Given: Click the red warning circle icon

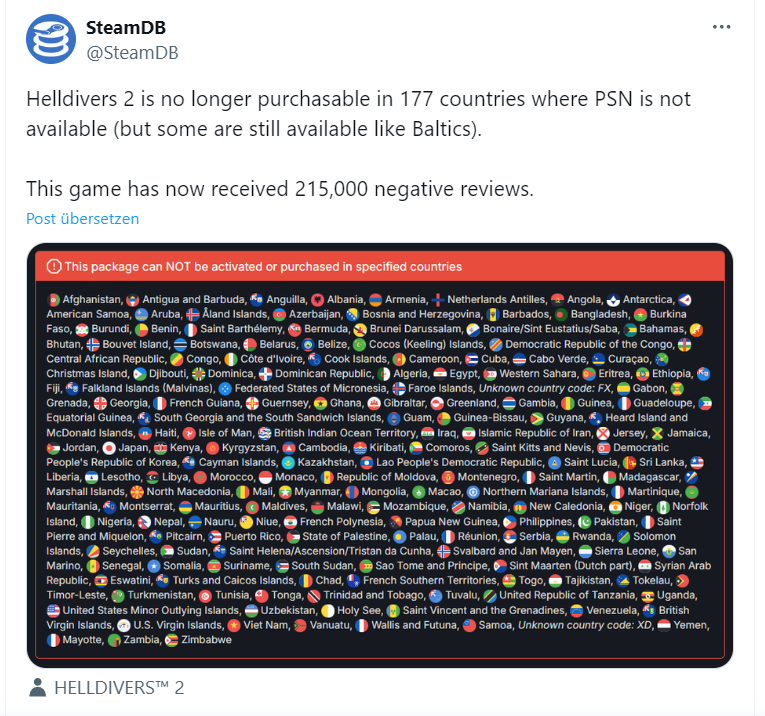Looking at the screenshot, I should pos(54,267).
